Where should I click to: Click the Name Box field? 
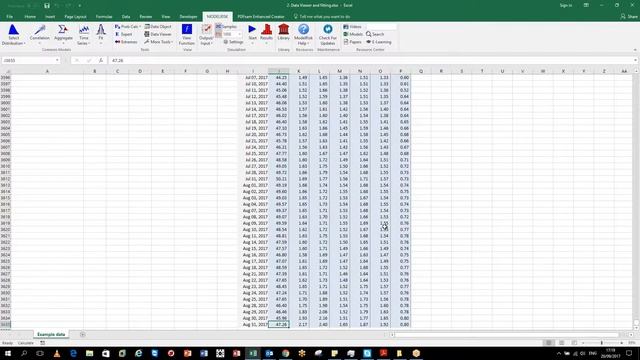click(28, 60)
